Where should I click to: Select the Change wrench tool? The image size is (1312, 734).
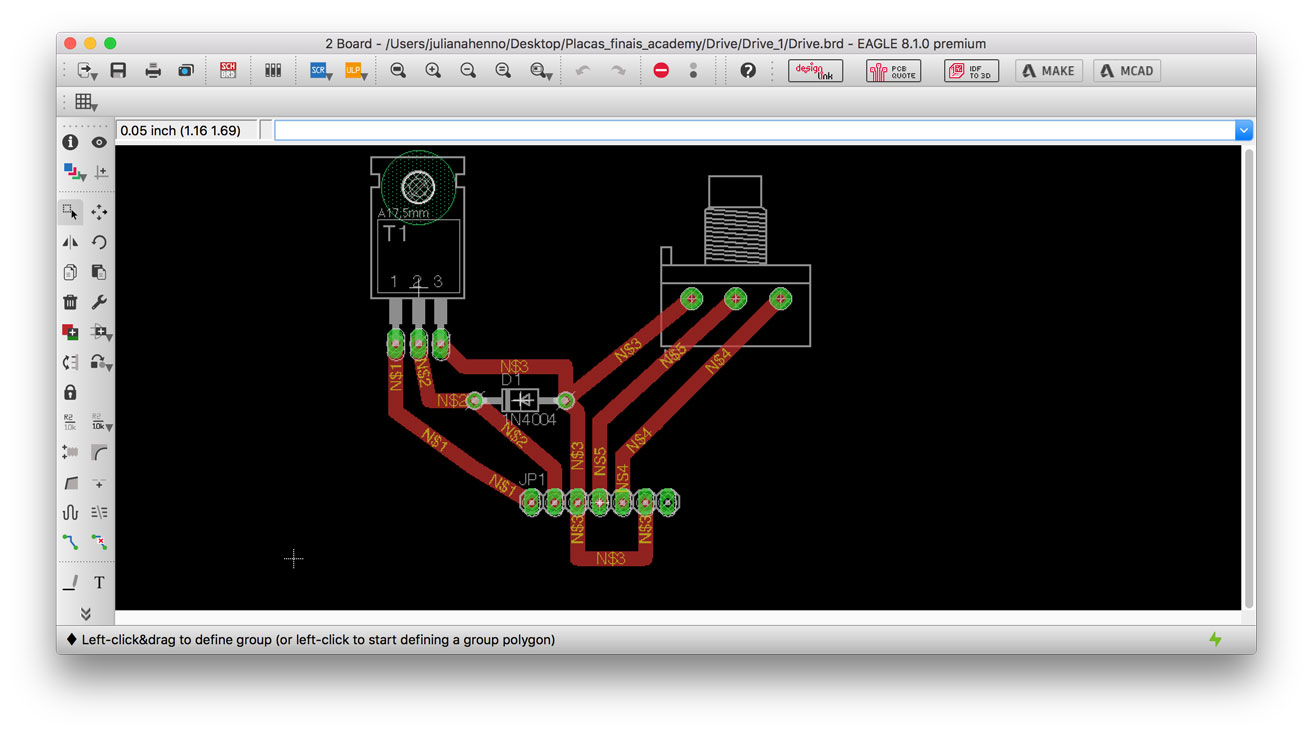pyautogui.click(x=99, y=302)
